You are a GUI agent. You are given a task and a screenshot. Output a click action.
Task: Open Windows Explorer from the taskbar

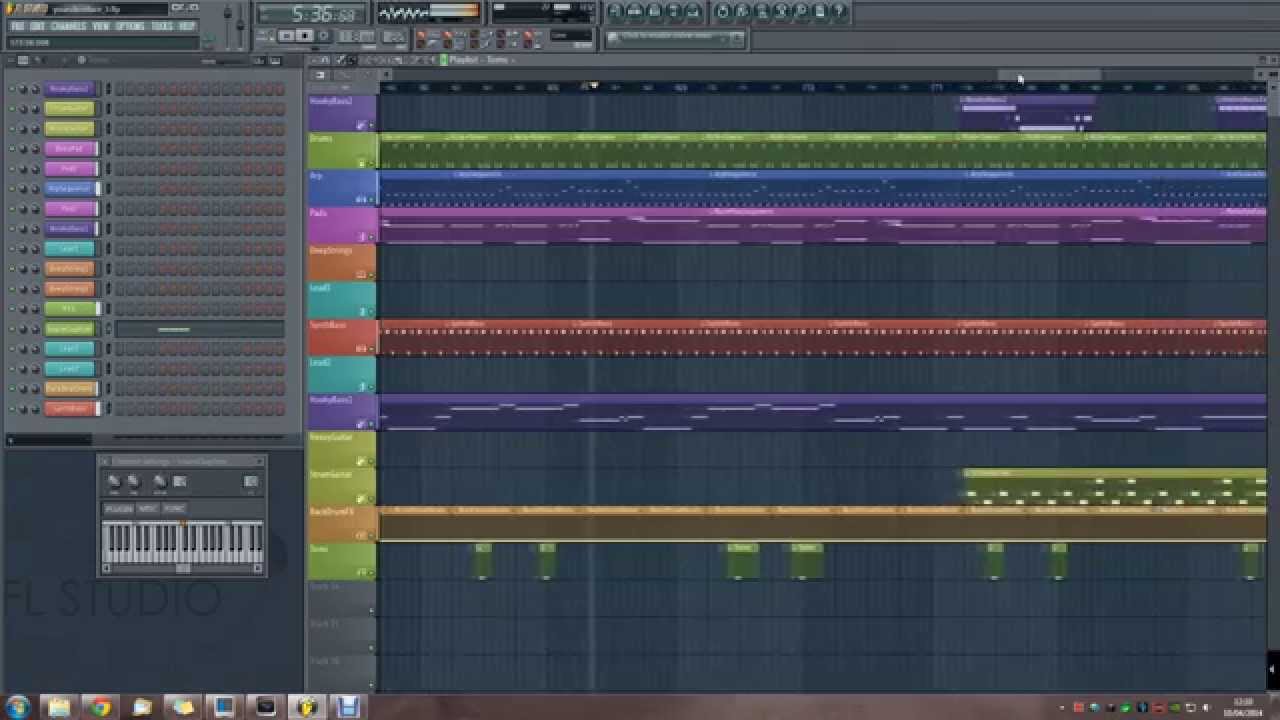pos(58,707)
